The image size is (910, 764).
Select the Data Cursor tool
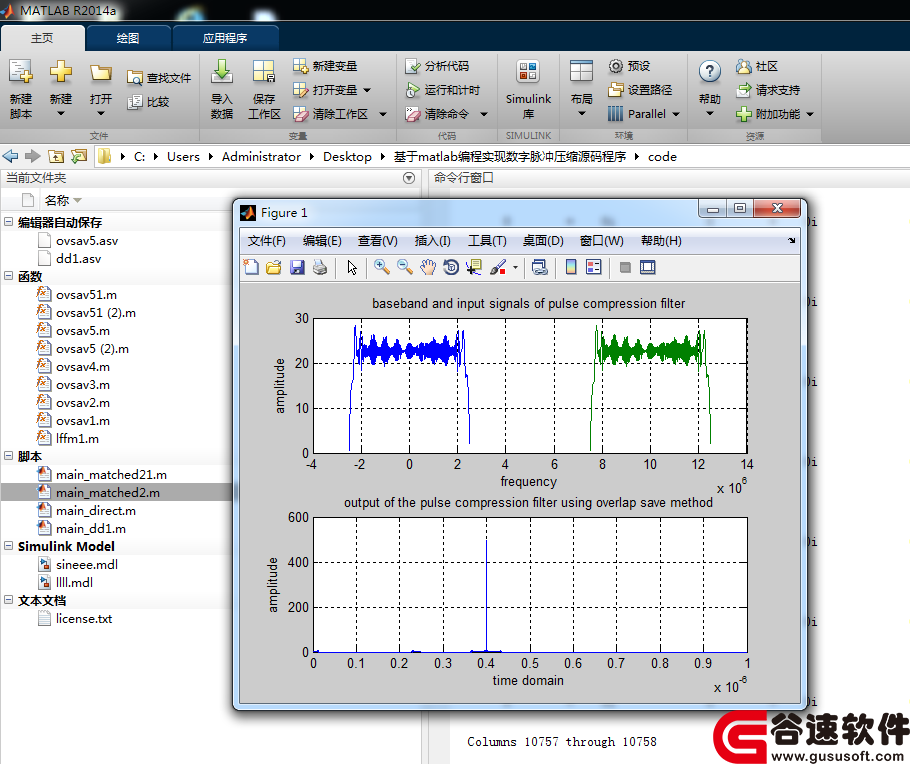tap(474, 267)
